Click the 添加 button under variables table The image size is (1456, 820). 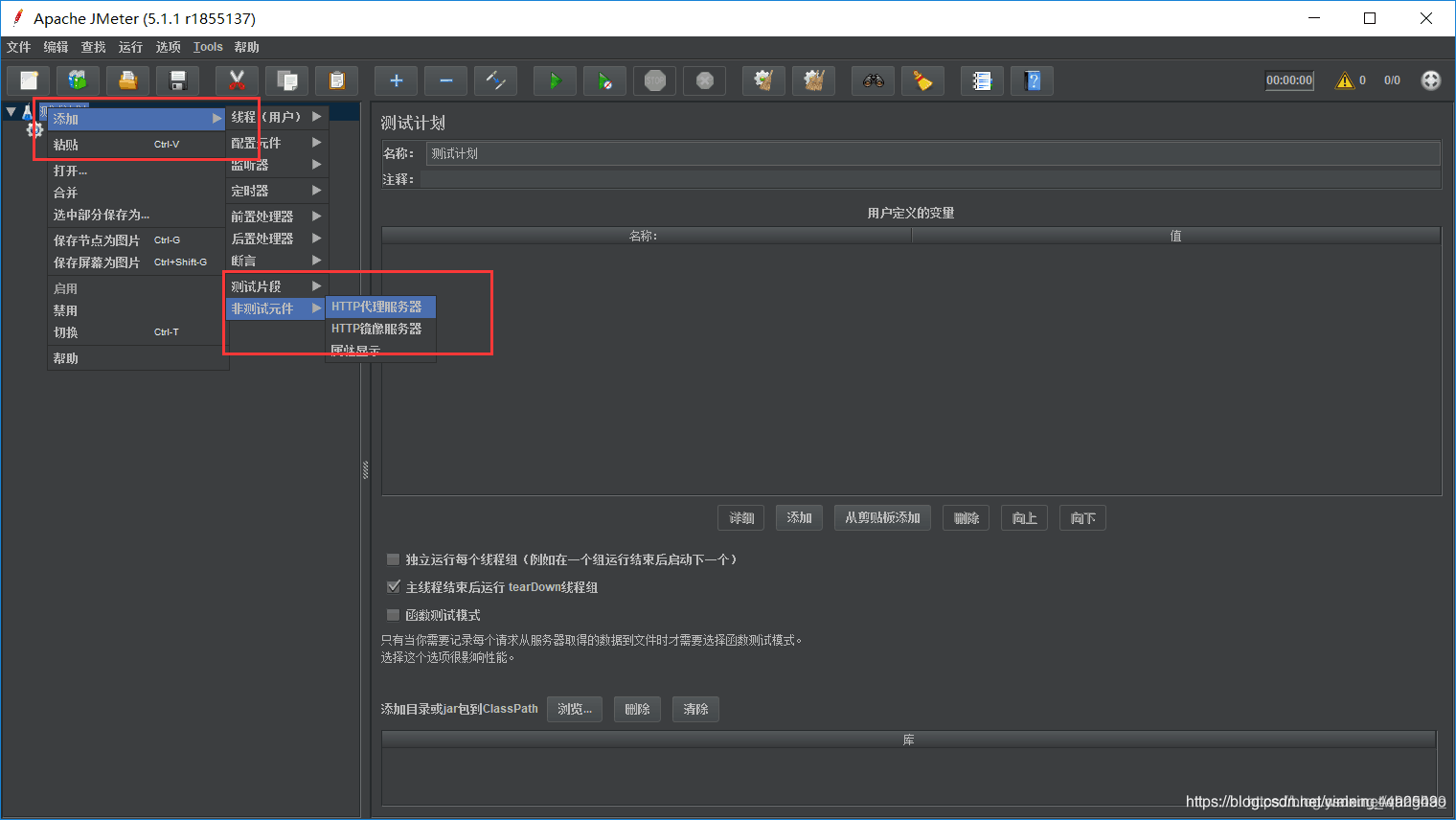[x=799, y=518]
